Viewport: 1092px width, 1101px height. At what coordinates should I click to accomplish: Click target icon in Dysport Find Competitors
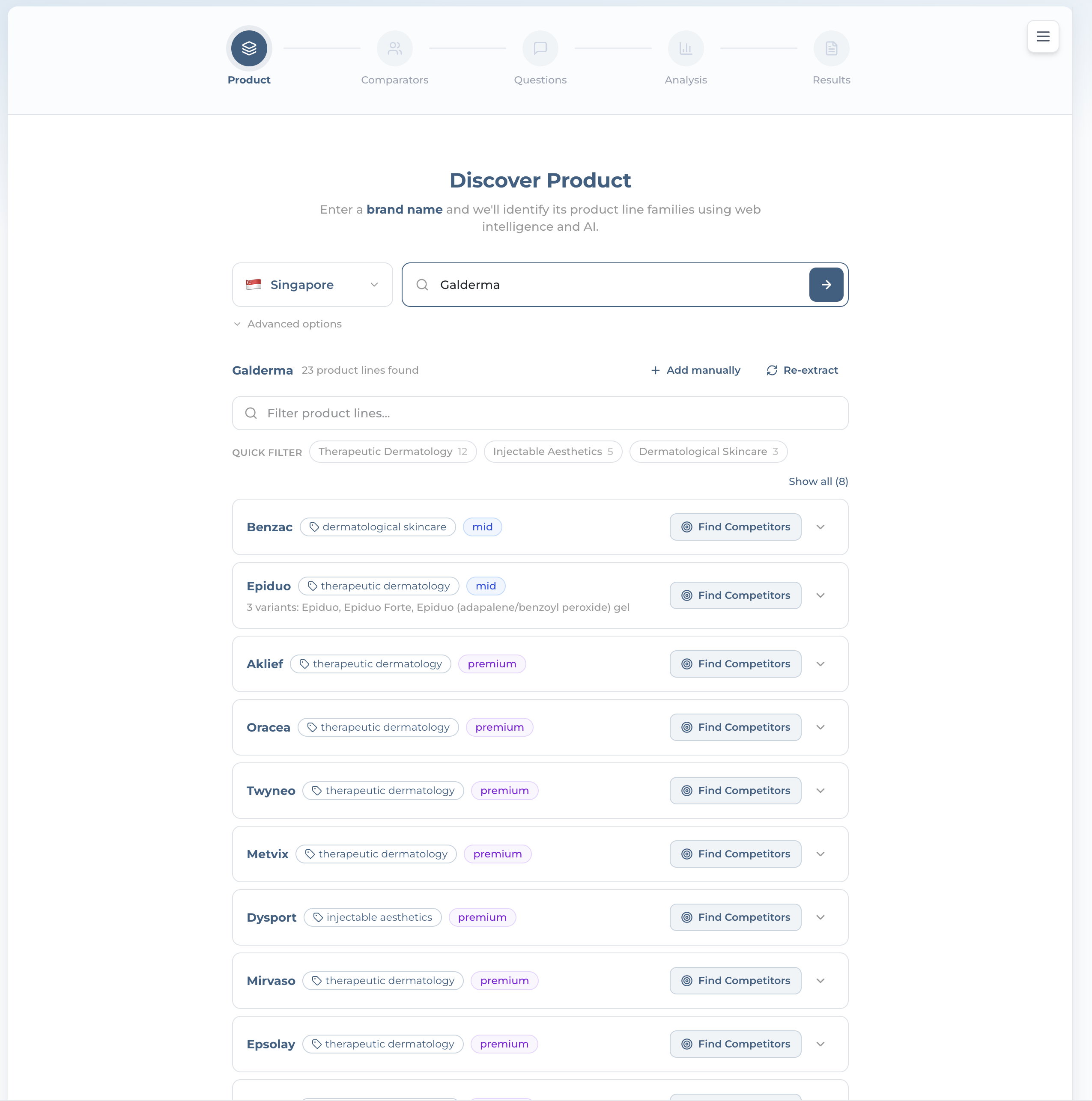pos(686,917)
